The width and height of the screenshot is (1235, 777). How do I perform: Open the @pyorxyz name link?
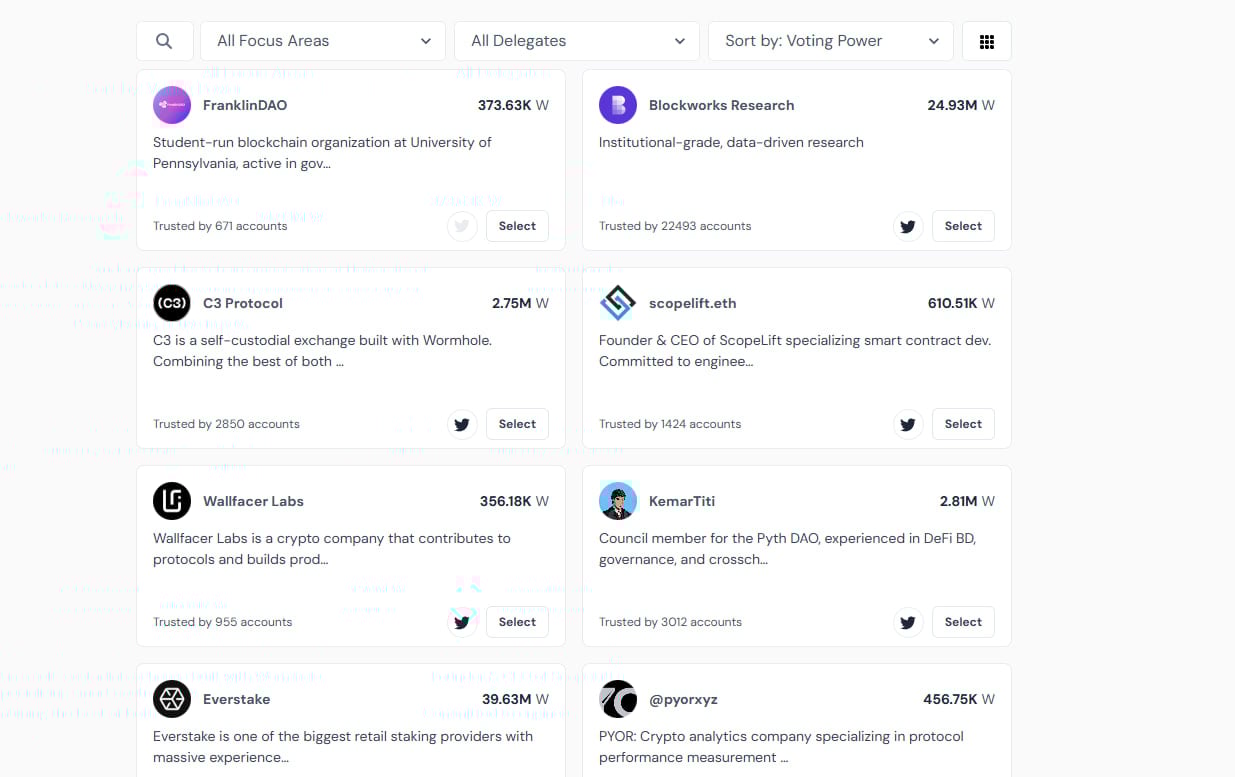click(x=683, y=699)
